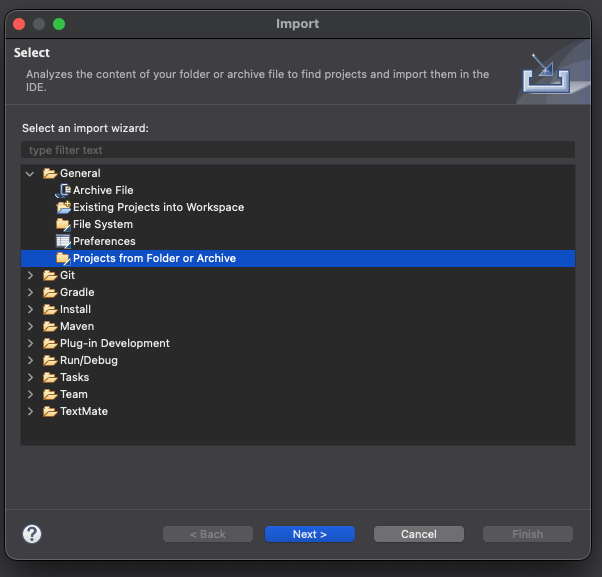Expand the Git category
Screen dimensions: 602x577
[x=30, y=276]
